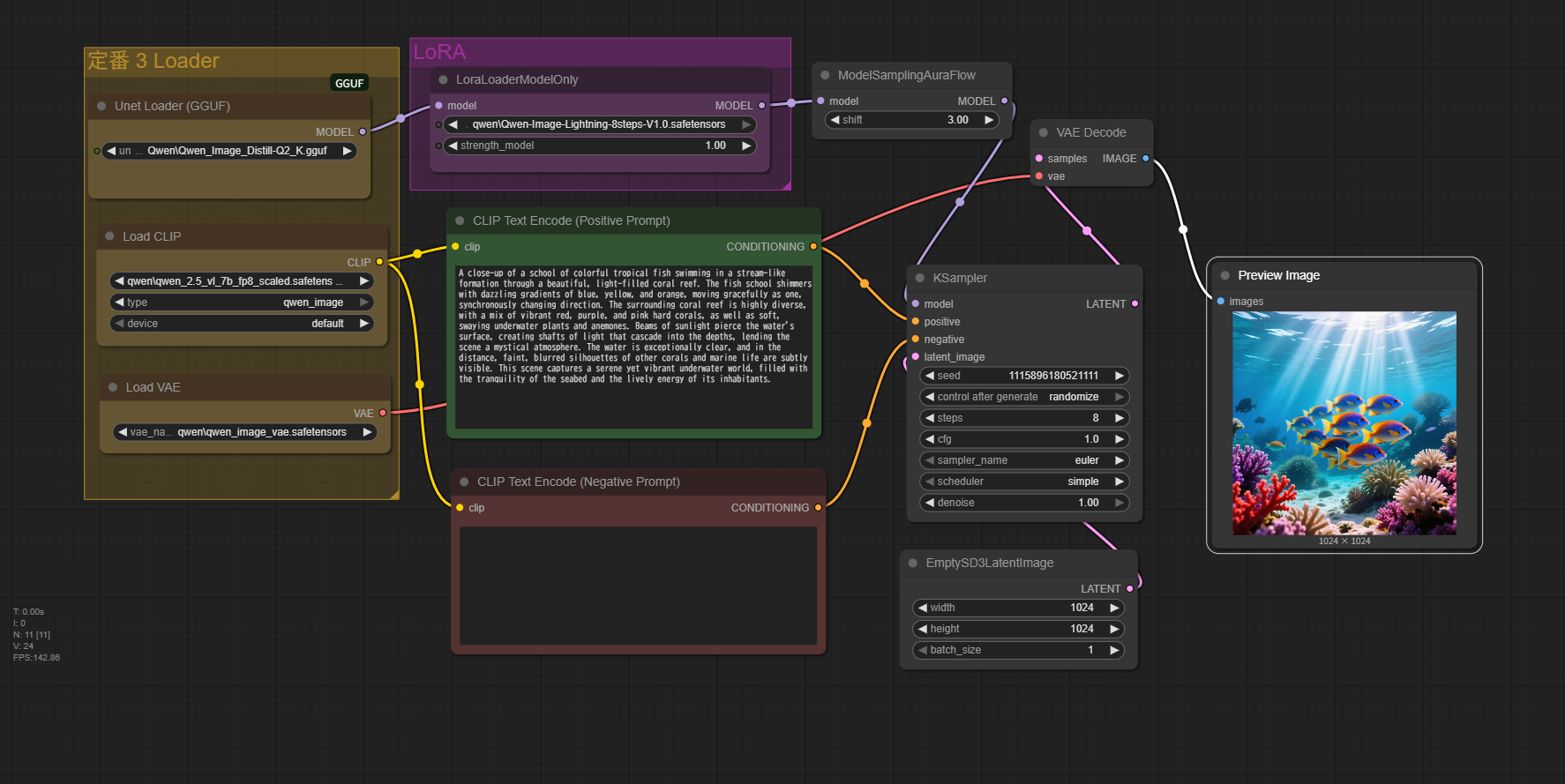Screen dimensions: 1565x784
Task: Click the CONDITIONING output slot of the Positive Prompt node
Action: (813, 247)
